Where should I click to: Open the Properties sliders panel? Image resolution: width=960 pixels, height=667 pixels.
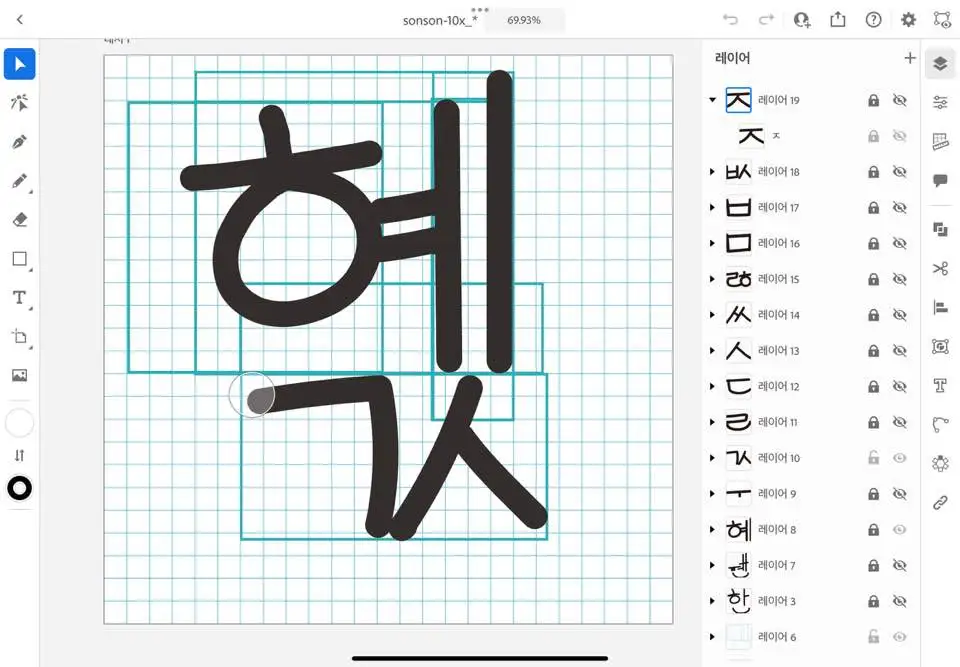coord(940,102)
